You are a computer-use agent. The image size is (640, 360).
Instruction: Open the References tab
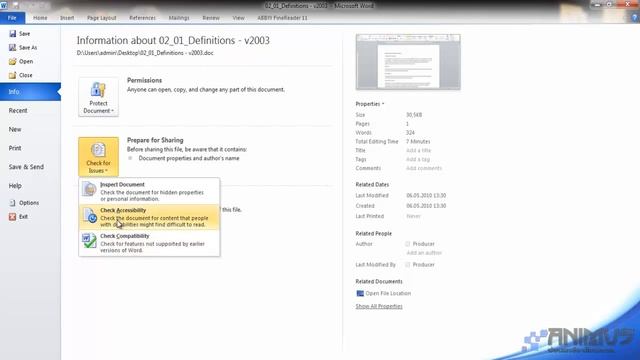(x=142, y=18)
